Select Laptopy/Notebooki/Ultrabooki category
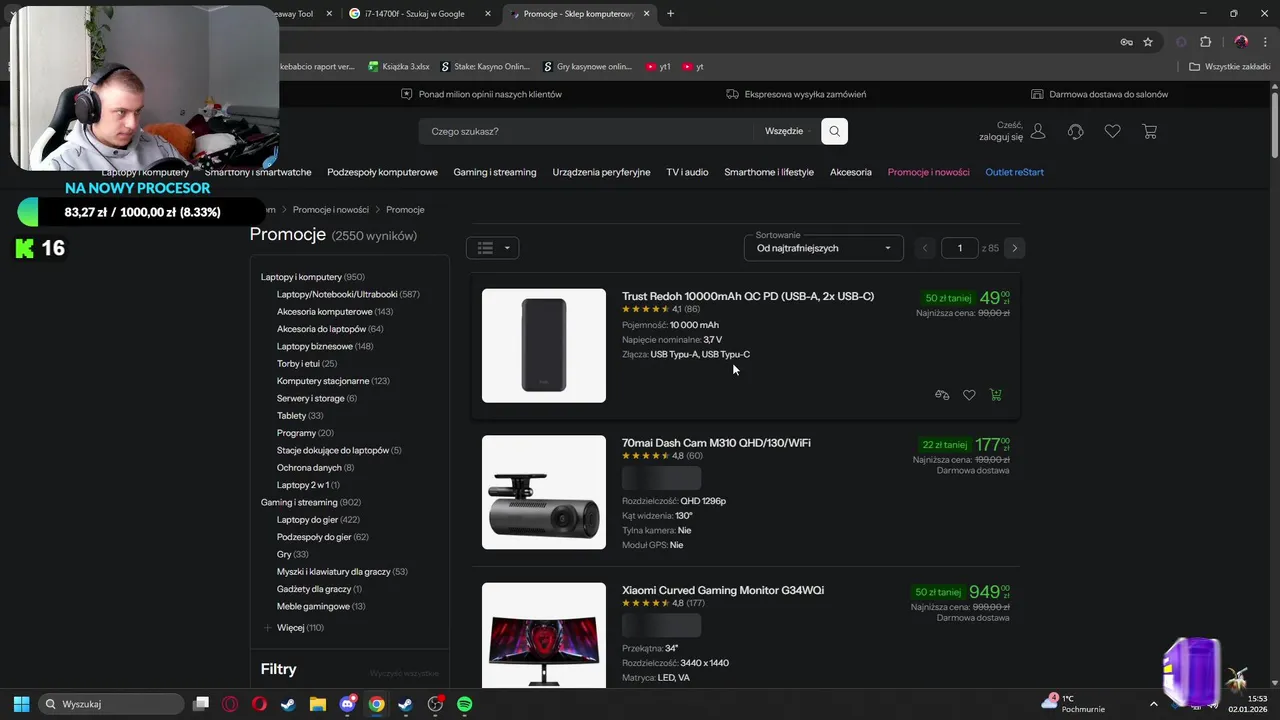Image resolution: width=1280 pixels, height=720 pixels. click(x=348, y=294)
